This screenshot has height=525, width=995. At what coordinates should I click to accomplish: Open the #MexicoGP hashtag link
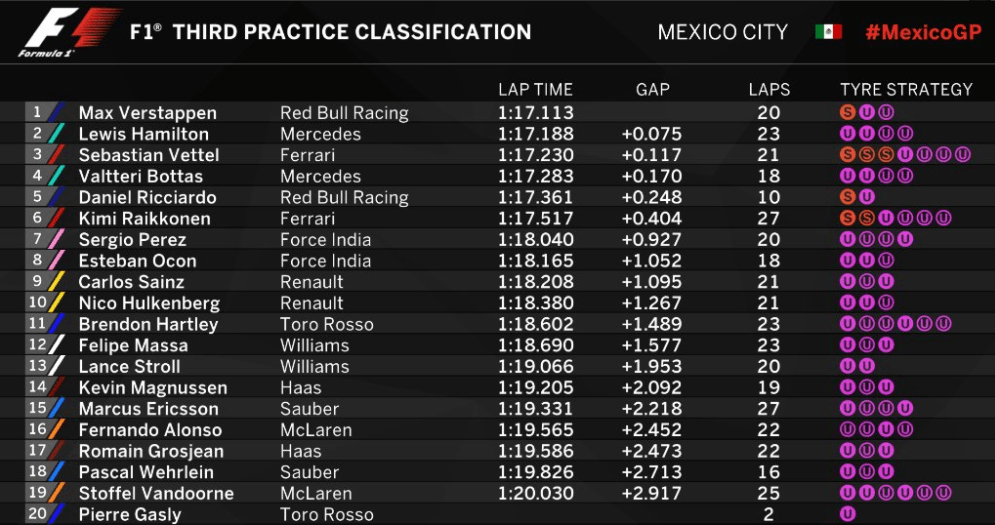(923, 32)
